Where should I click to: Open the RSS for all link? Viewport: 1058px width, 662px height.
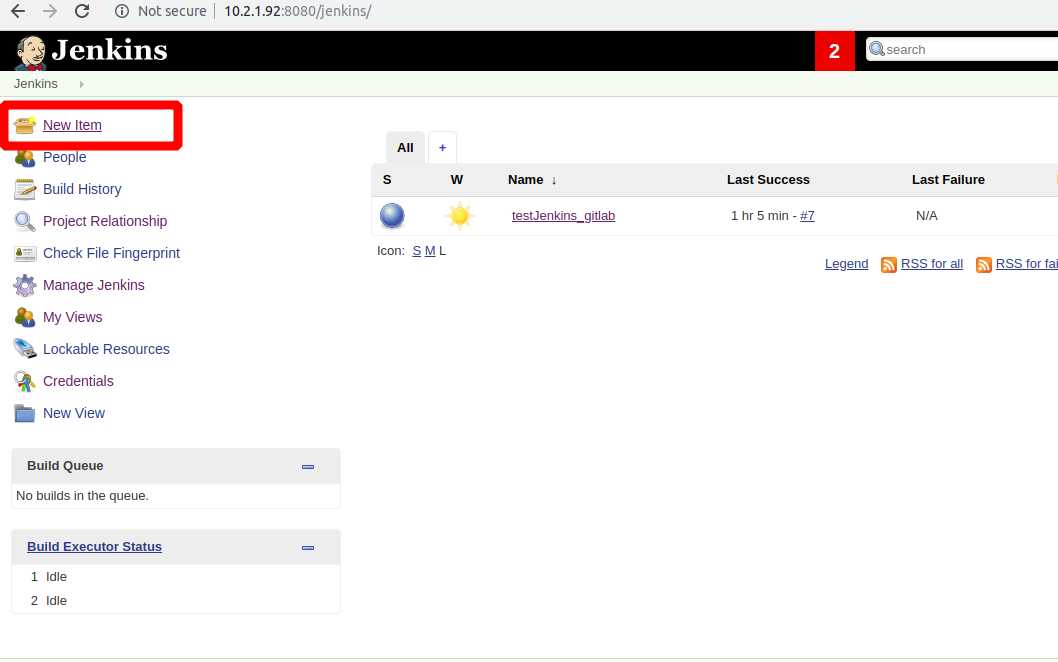932,264
